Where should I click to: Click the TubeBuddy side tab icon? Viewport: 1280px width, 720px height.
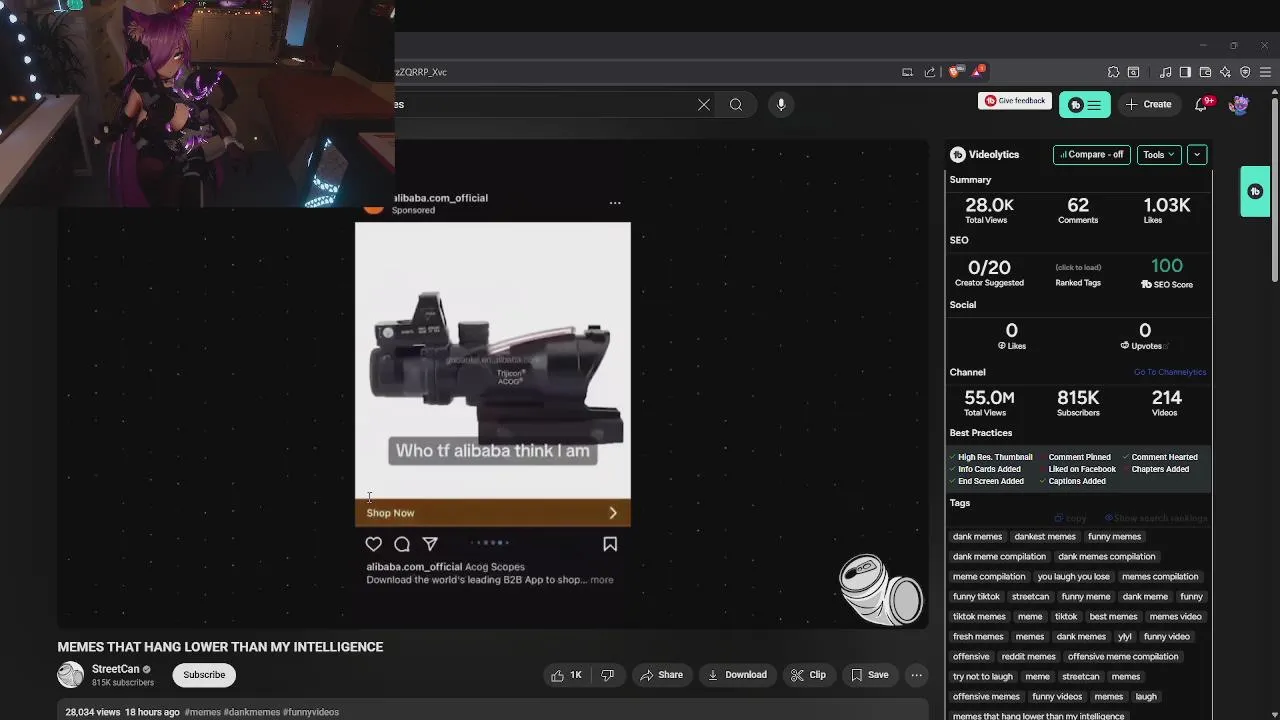[1255, 191]
